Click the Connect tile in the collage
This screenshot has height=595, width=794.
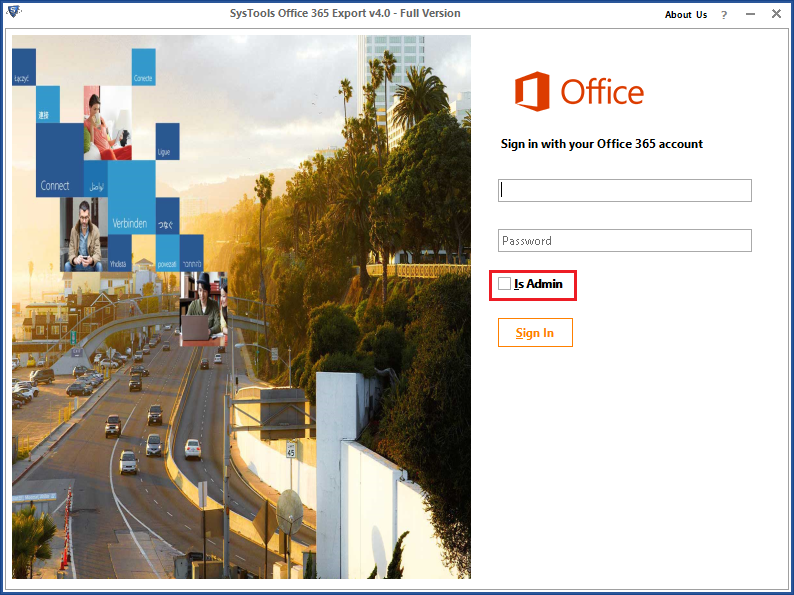60,160
